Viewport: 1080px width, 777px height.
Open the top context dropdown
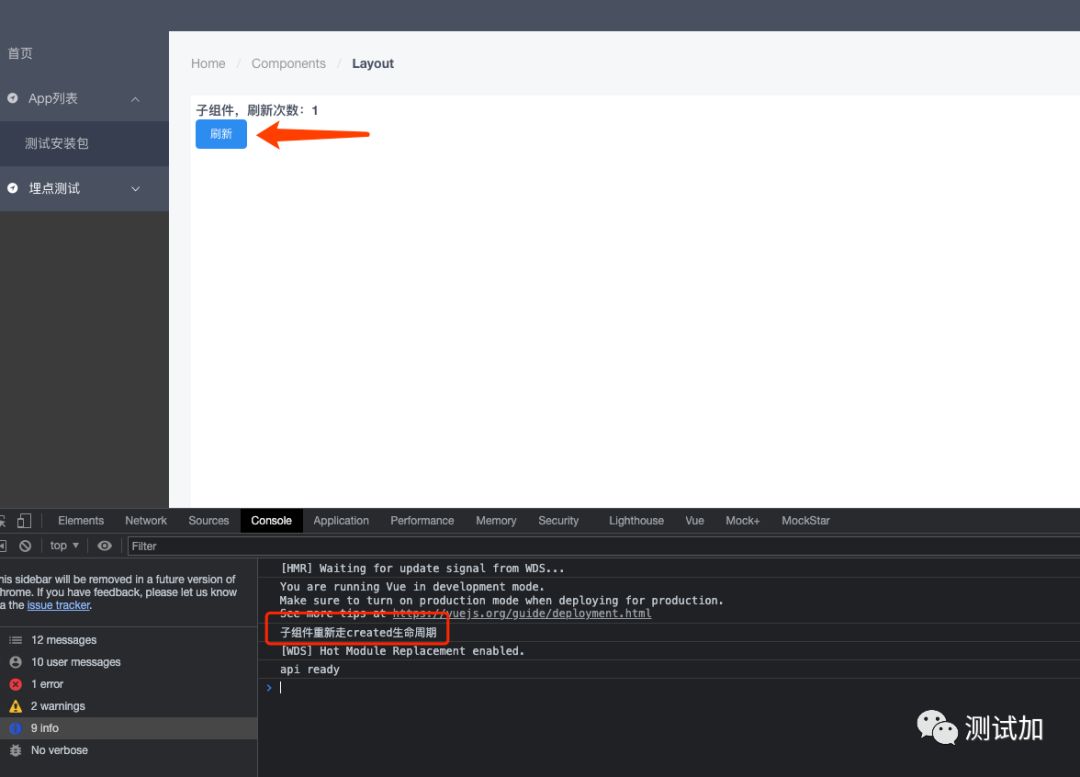(x=64, y=546)
